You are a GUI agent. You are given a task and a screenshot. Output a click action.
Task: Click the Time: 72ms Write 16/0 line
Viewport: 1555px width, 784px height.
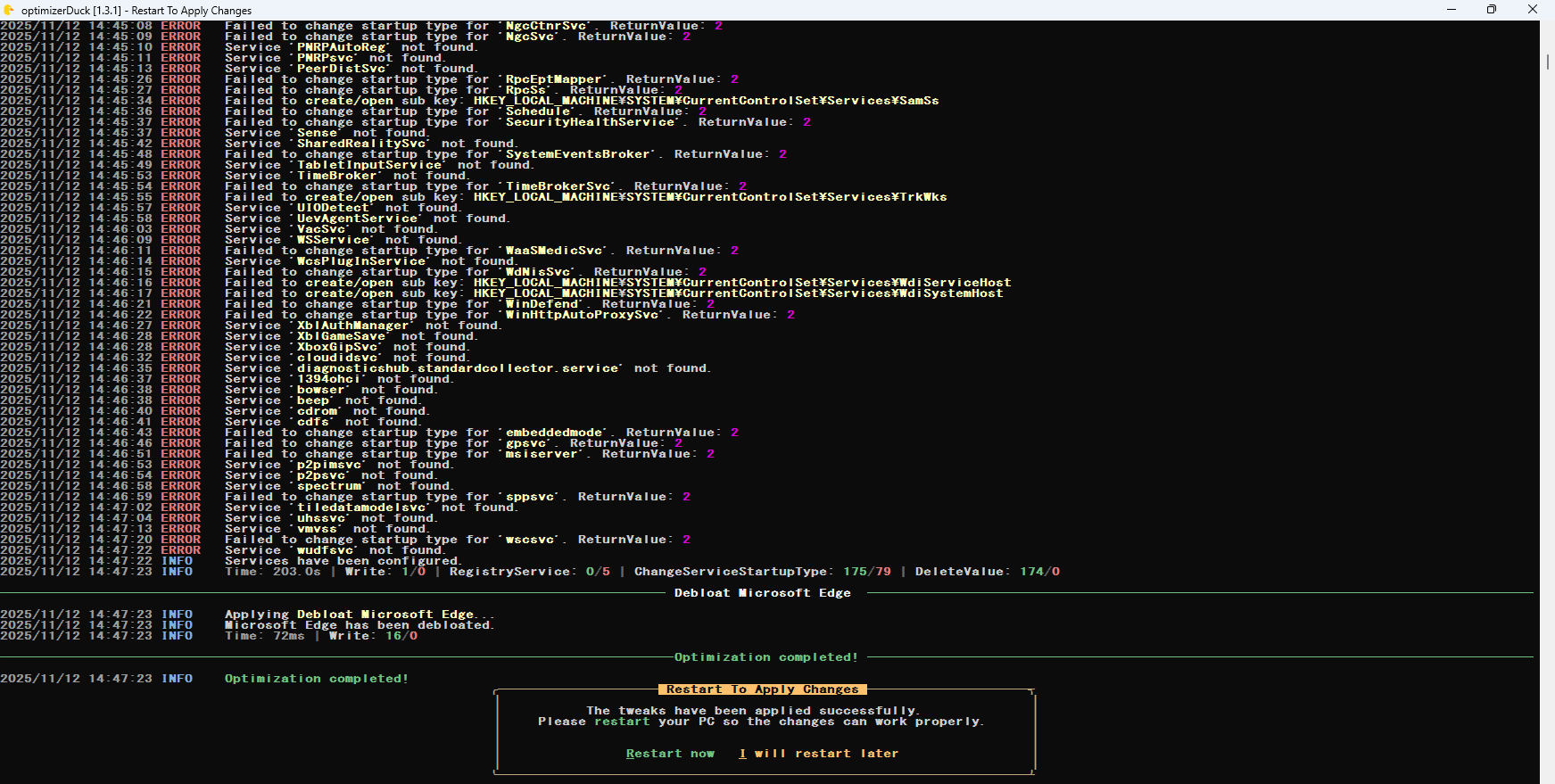320,636
